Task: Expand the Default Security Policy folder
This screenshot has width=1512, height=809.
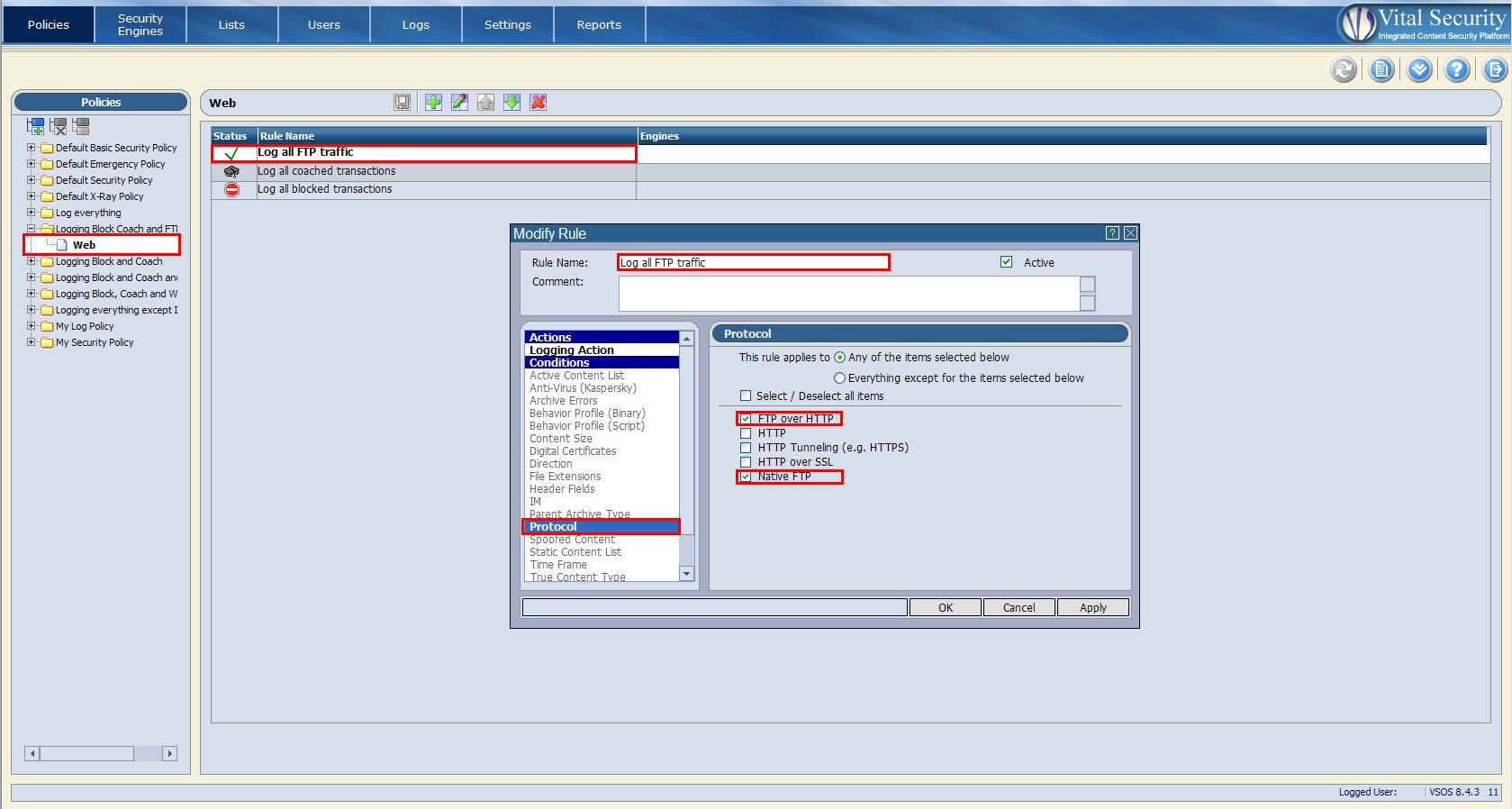Action: (32, 180)
